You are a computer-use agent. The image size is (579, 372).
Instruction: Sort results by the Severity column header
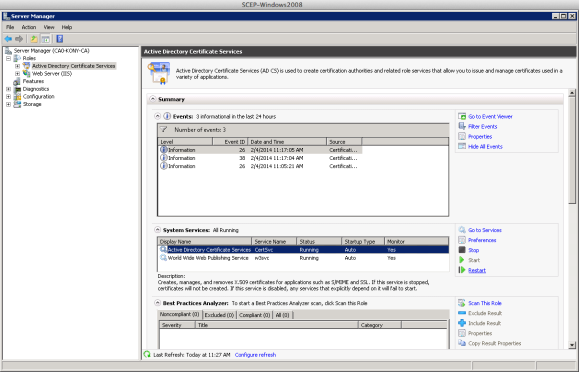(177, 325)
